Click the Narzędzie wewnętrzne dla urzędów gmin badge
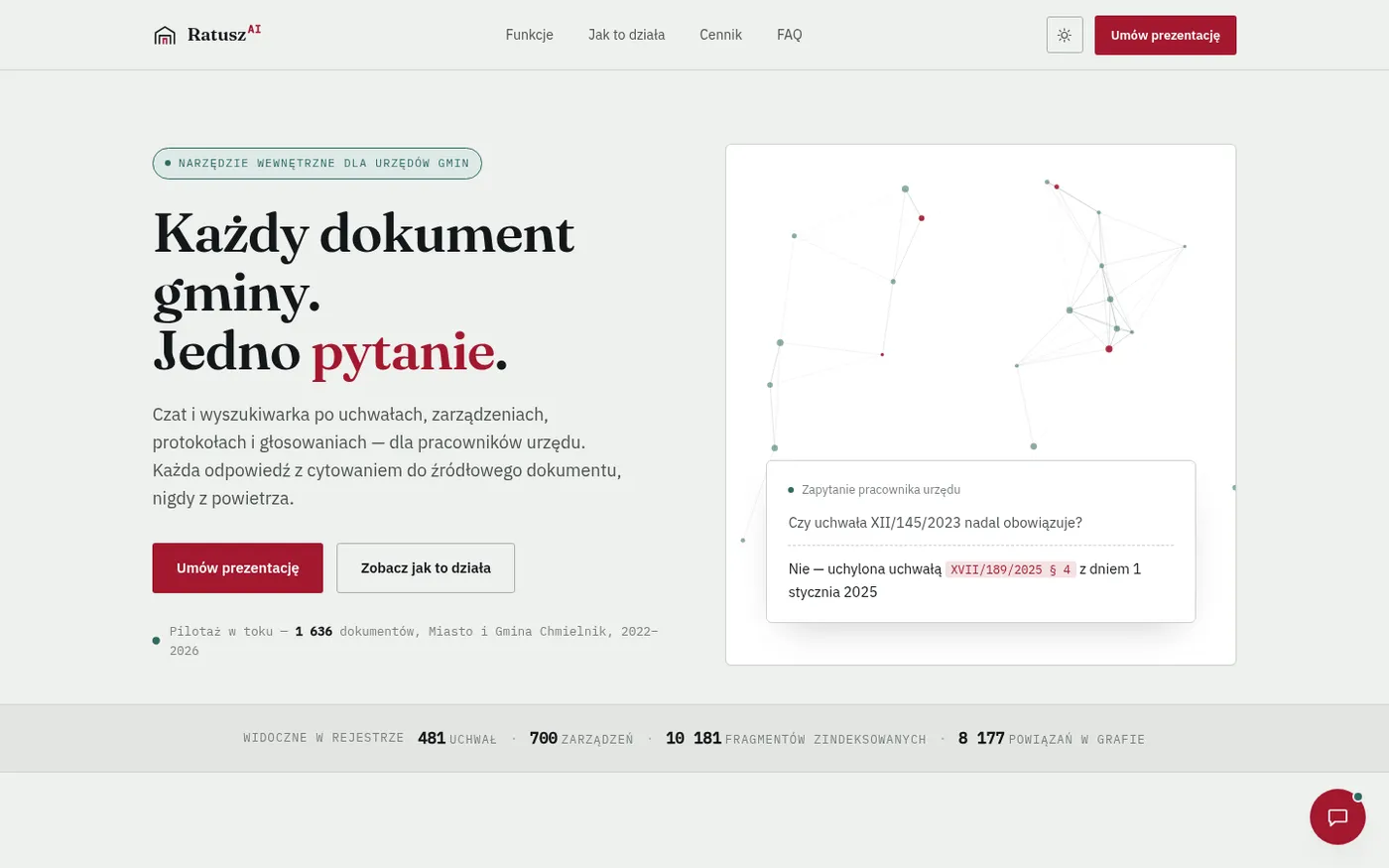The image size is (1389, 868). pos(317,164)
